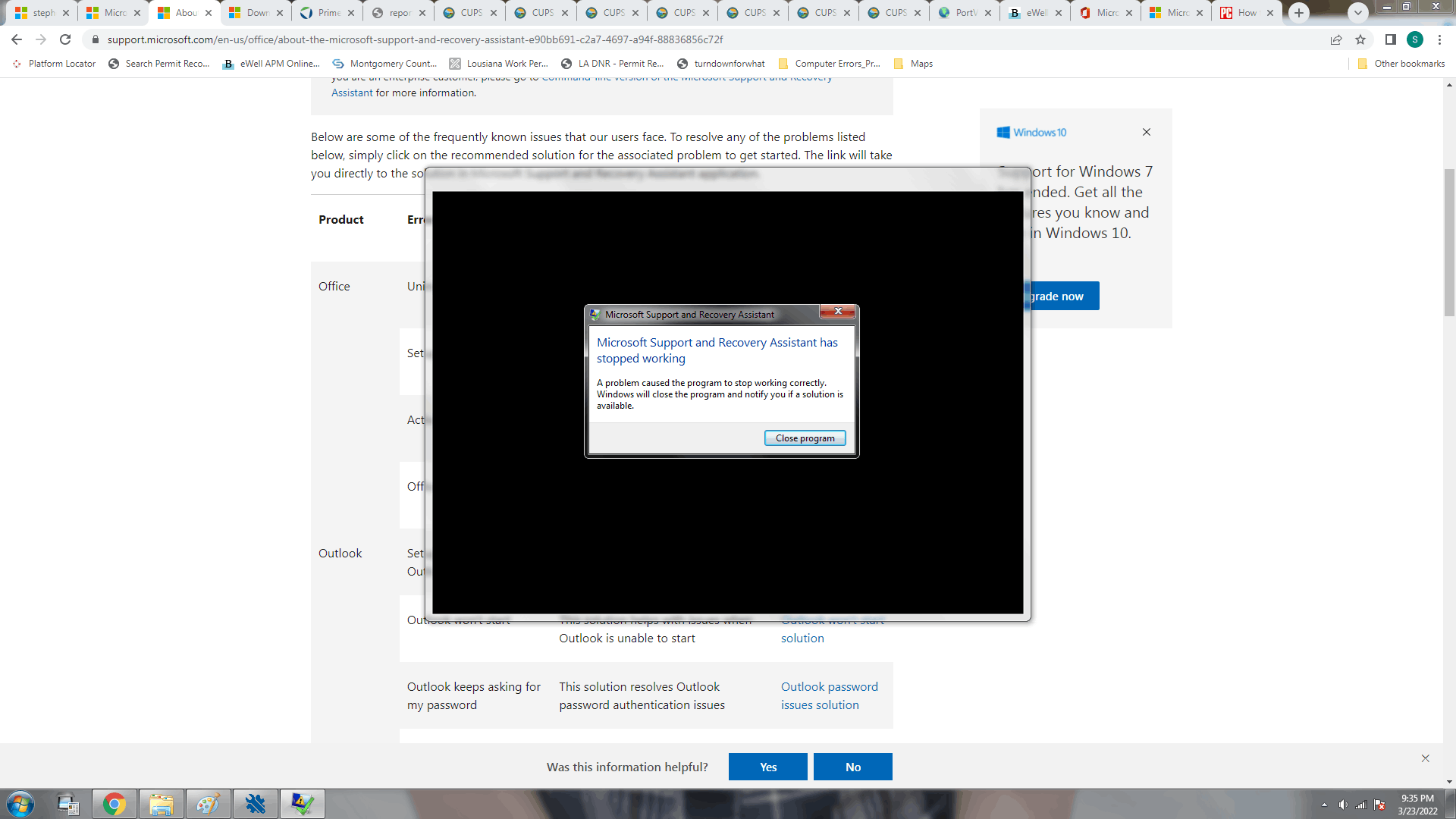Open a new browser tab

(1299, 13)
